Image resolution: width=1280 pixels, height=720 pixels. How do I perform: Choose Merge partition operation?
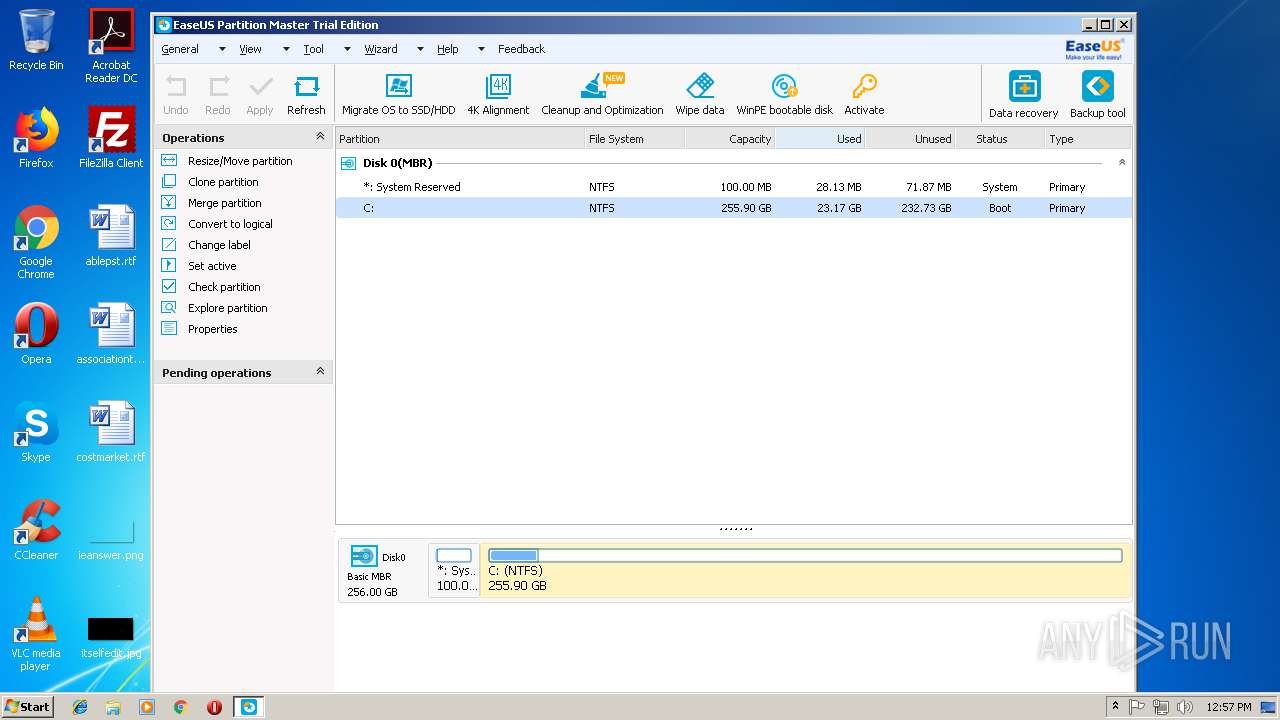[224, 203]
